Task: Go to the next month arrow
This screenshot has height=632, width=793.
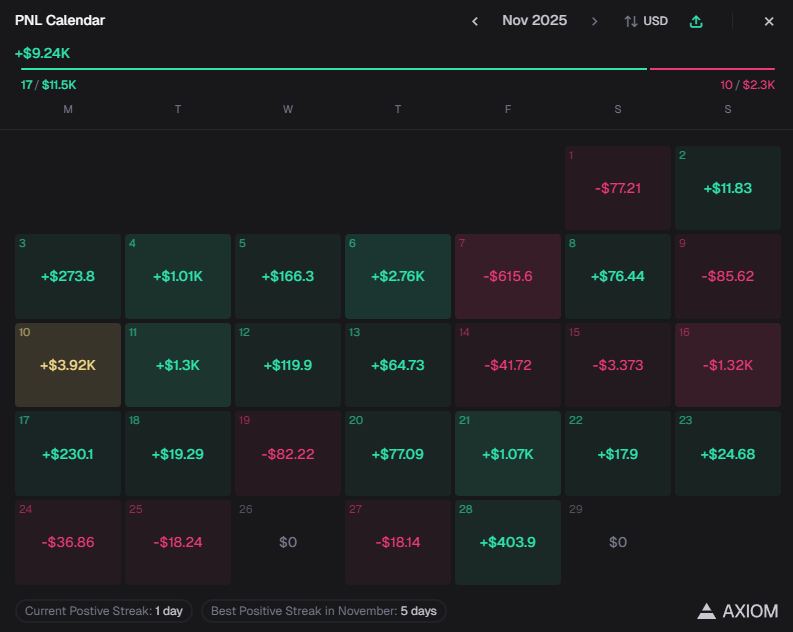Action: [595, 21]
